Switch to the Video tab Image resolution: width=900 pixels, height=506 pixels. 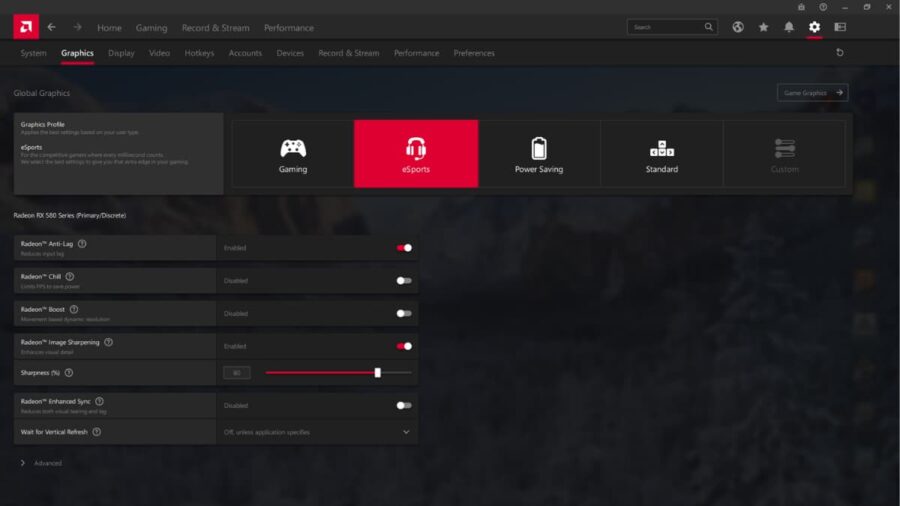tap(159, 53)
